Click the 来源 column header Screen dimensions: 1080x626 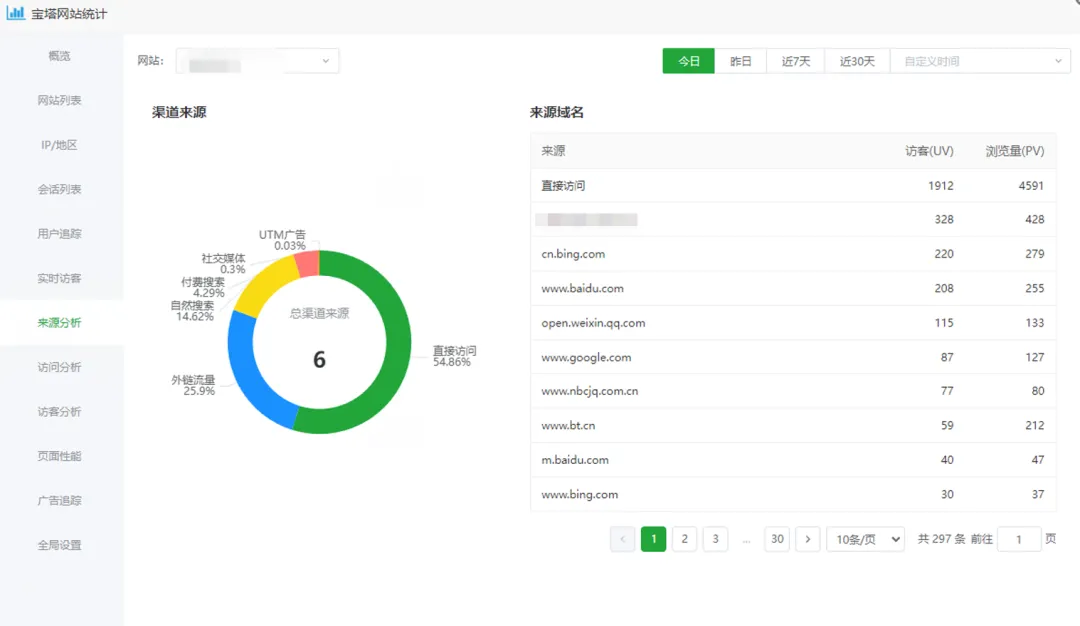click(x=553, y=151)
